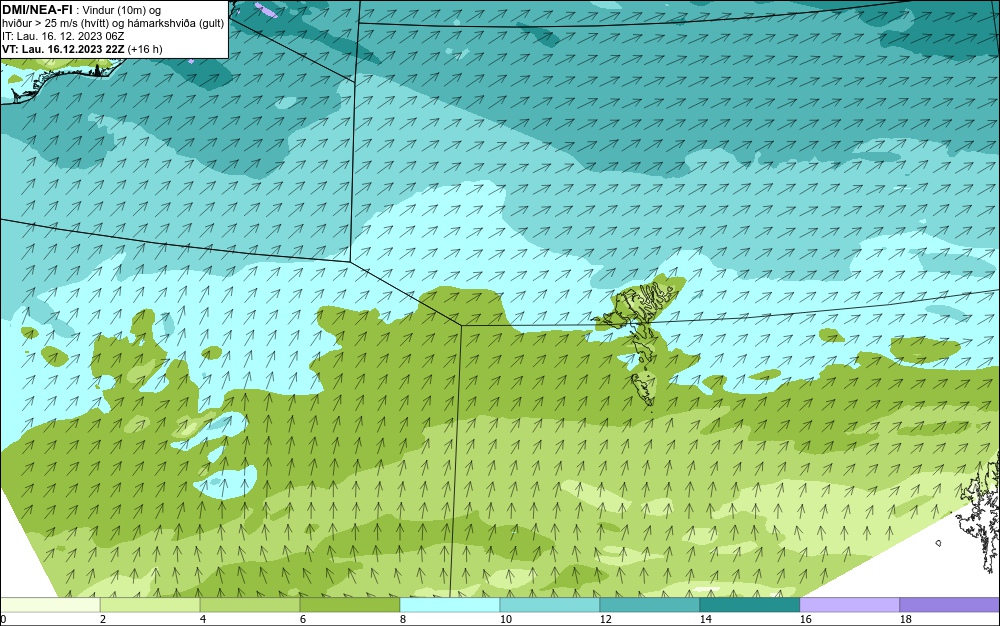Click the 14–16 m/s dark teal swatch

pos(749,605)
